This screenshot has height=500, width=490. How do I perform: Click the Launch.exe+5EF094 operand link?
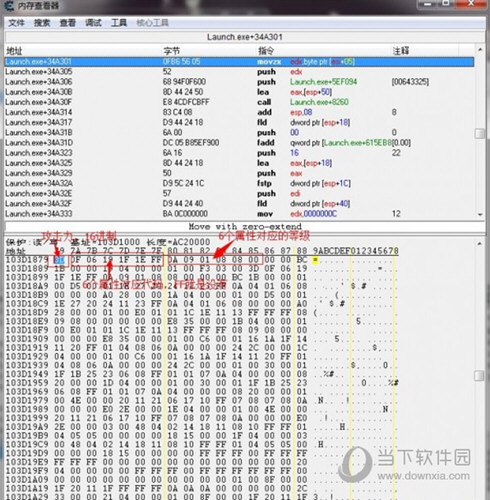(x=323, y=82)
